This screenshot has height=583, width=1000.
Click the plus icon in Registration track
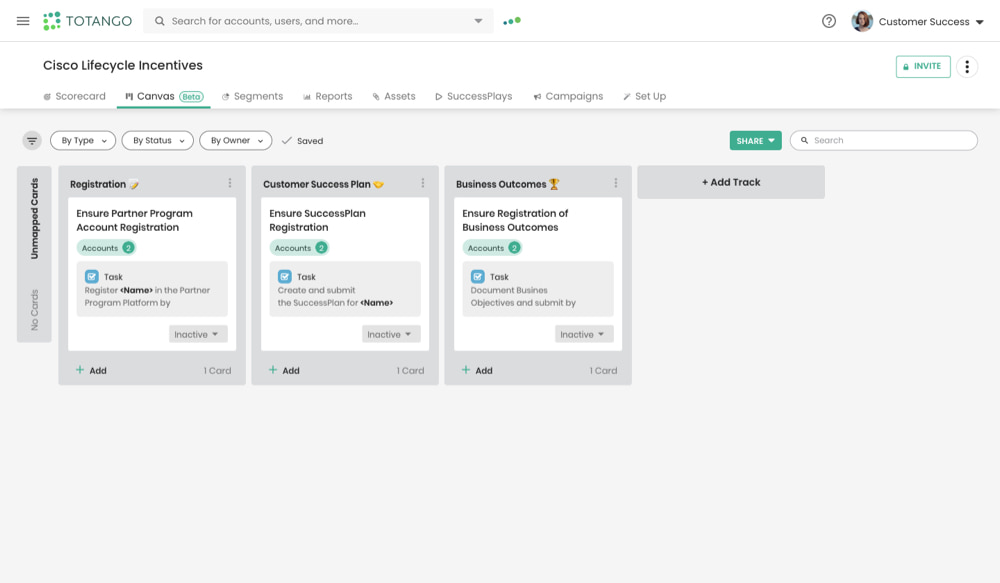click(x=80, y=370)
